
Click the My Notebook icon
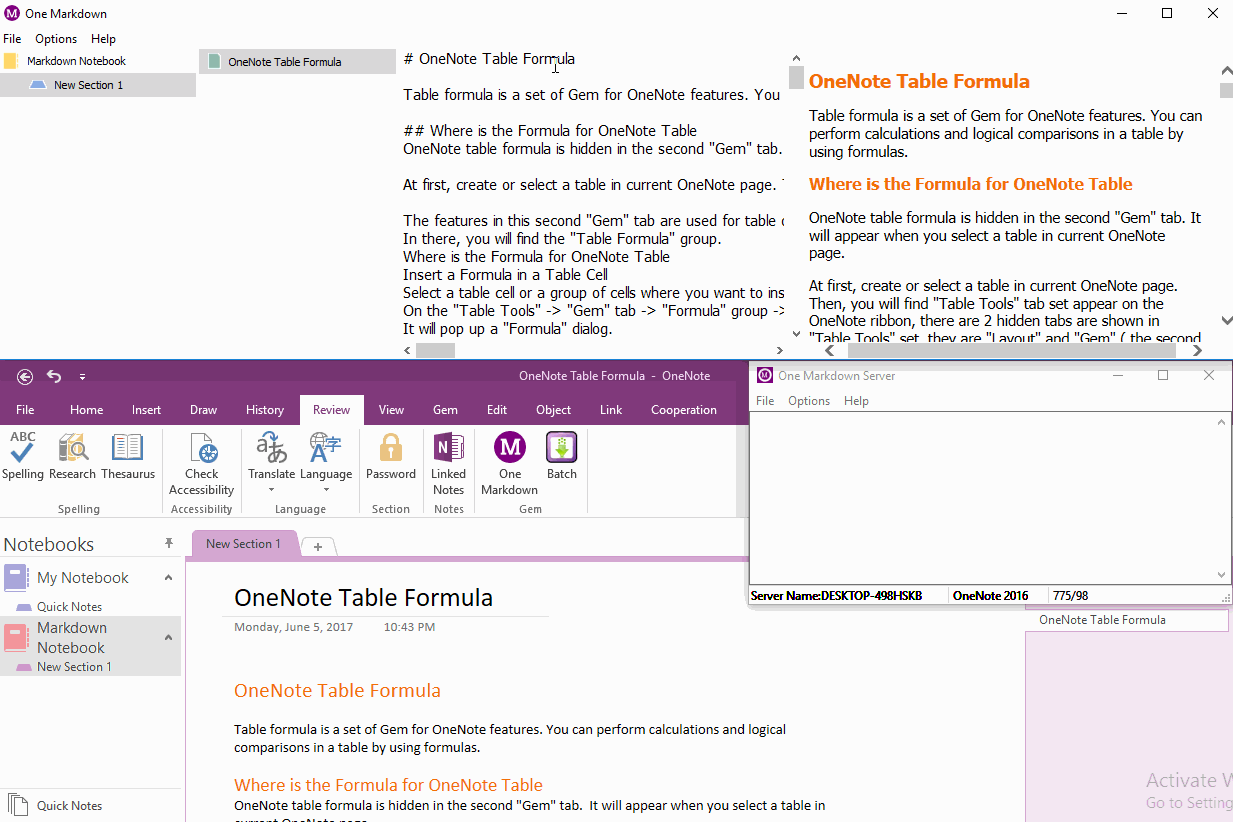coord(17,577)
